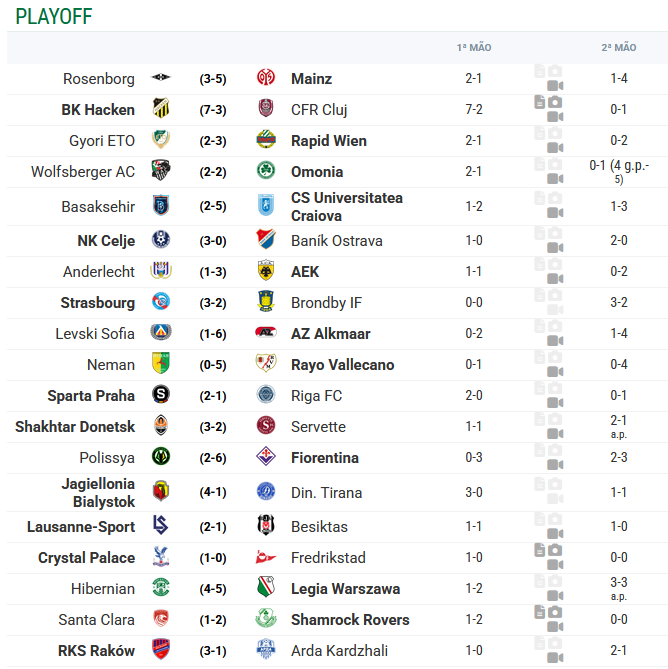Click the Sparta Praha club crest
668x669 pixels.
click(x=161, y=395)
